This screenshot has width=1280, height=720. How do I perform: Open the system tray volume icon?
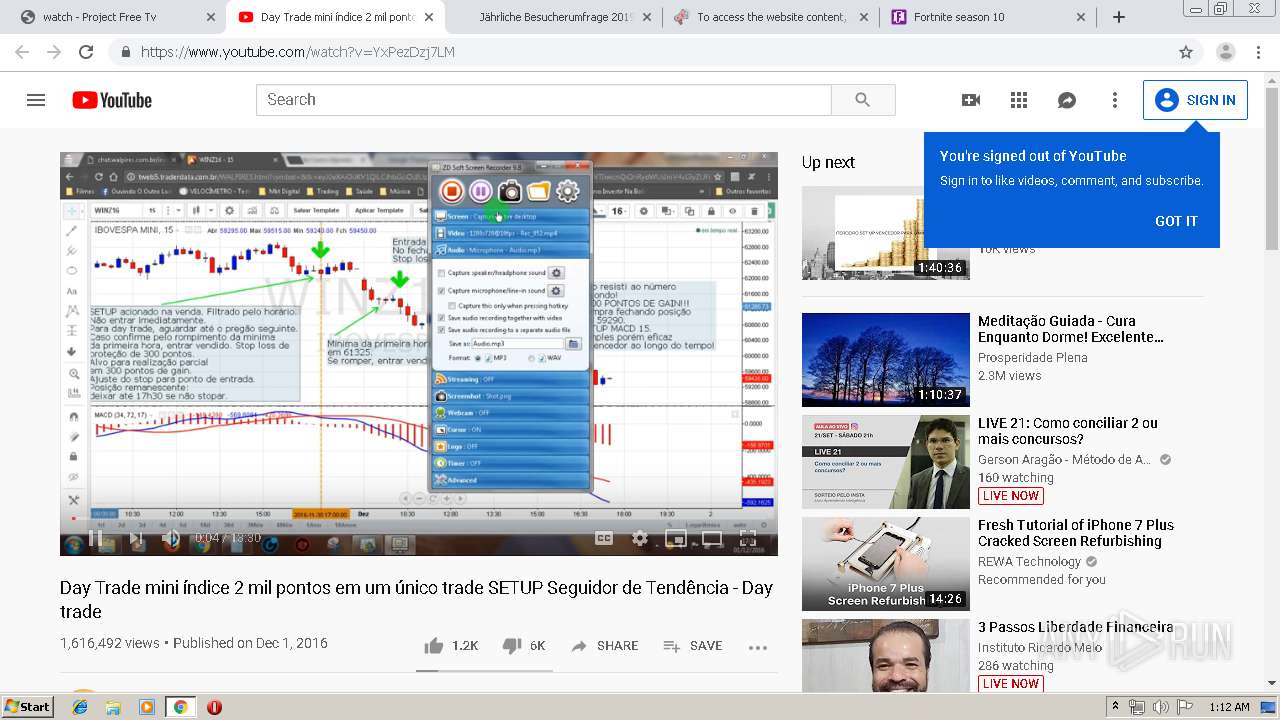coord(1161,707)
